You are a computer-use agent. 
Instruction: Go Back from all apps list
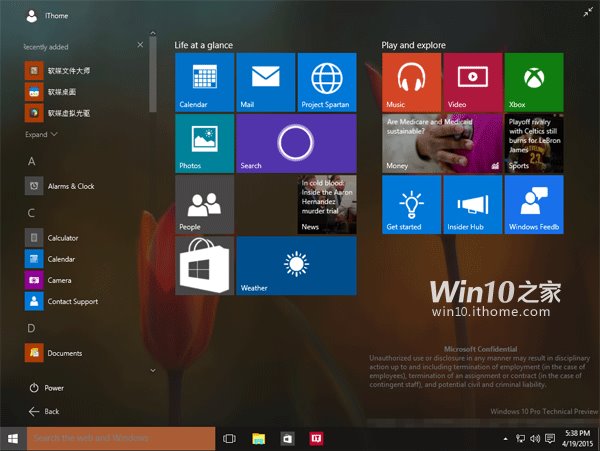click(x=44, y=411)
